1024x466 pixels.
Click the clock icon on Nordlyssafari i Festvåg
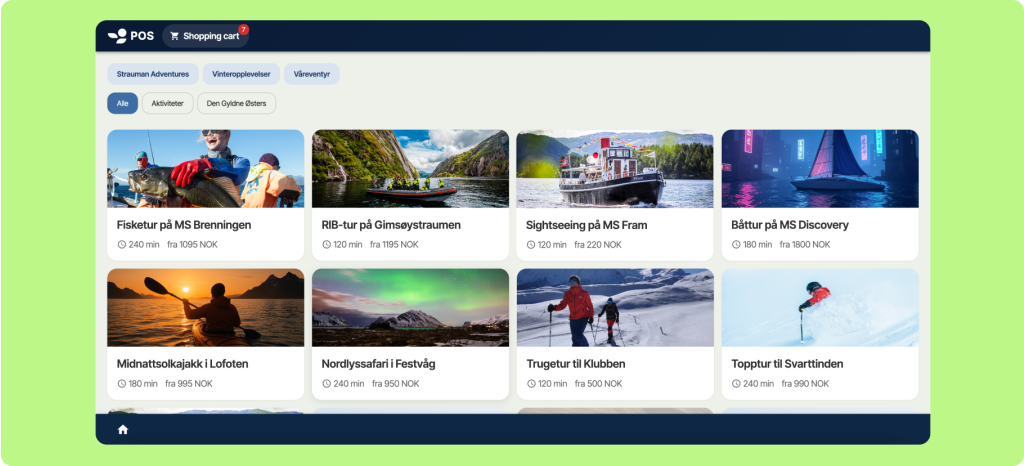pos(326,384)
